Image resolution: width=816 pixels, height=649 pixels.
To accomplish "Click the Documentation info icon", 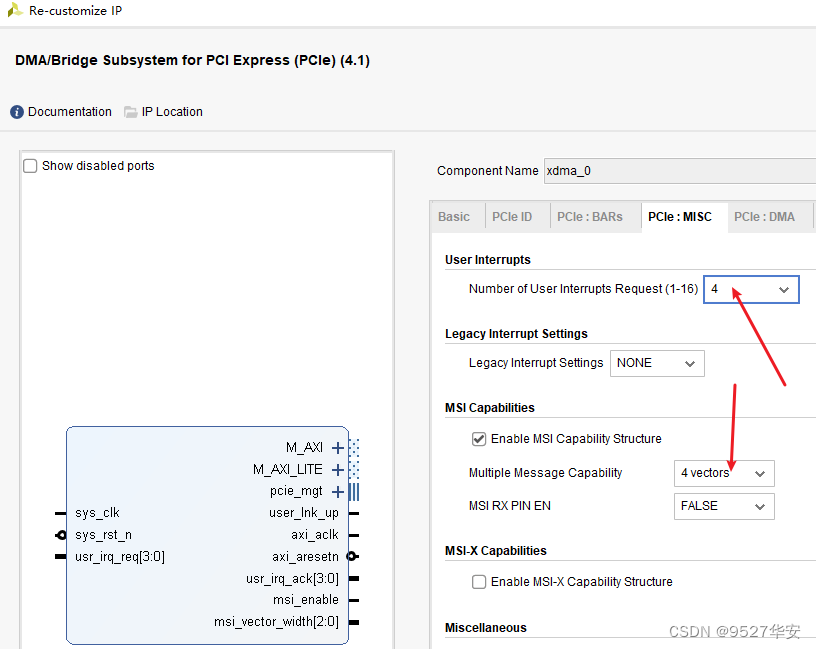I will [x=17, y=112].
